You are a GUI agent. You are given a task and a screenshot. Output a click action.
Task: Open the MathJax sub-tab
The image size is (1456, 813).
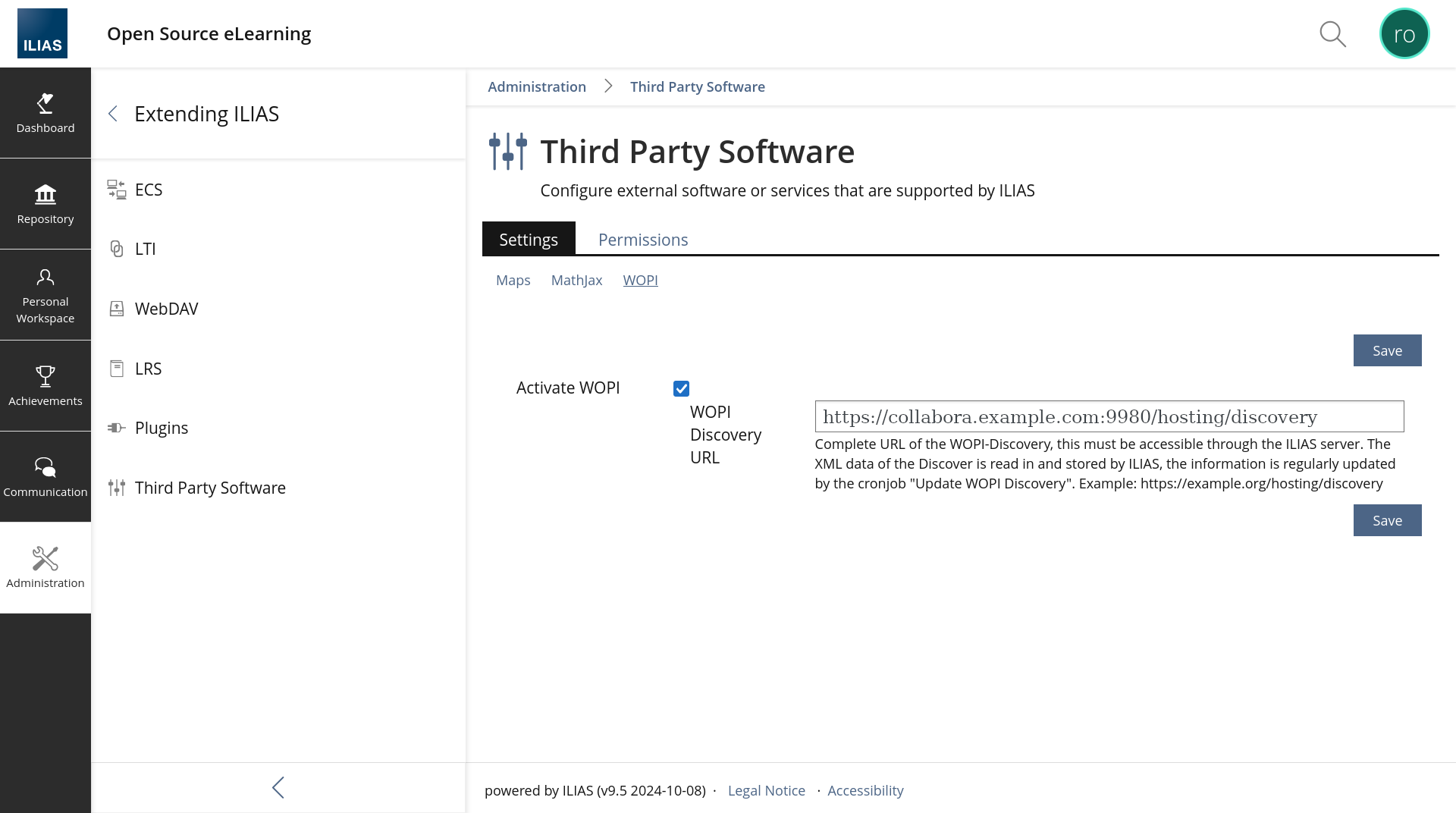pos(576,281)
